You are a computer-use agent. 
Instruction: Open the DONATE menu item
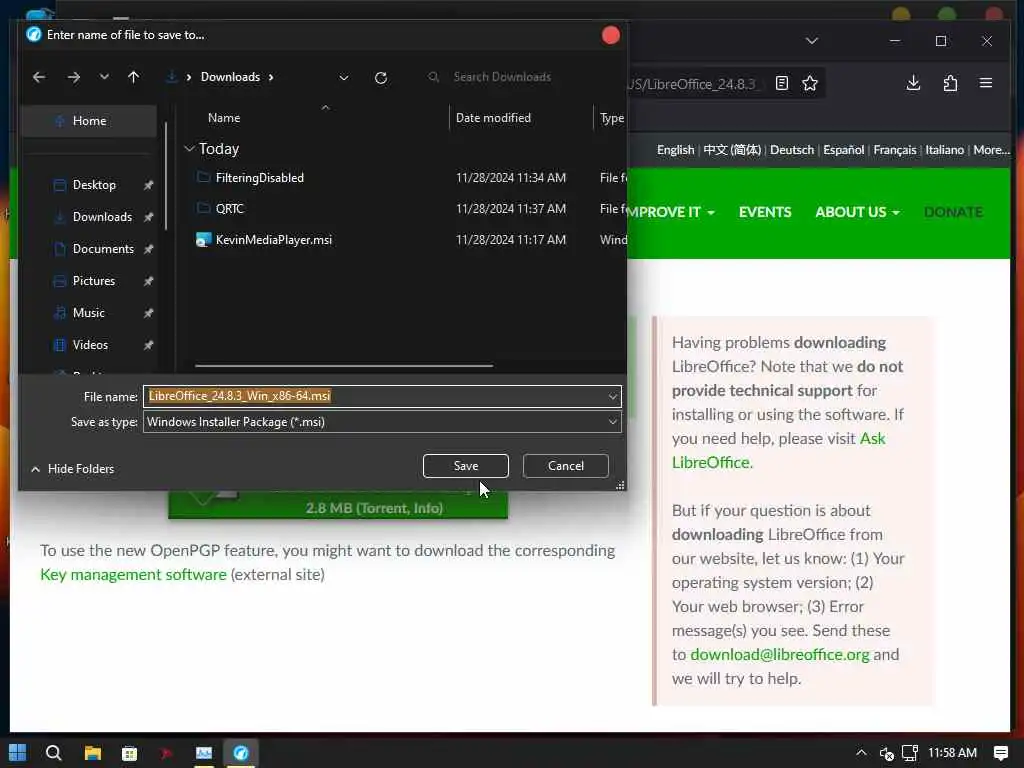click(953, 212)
